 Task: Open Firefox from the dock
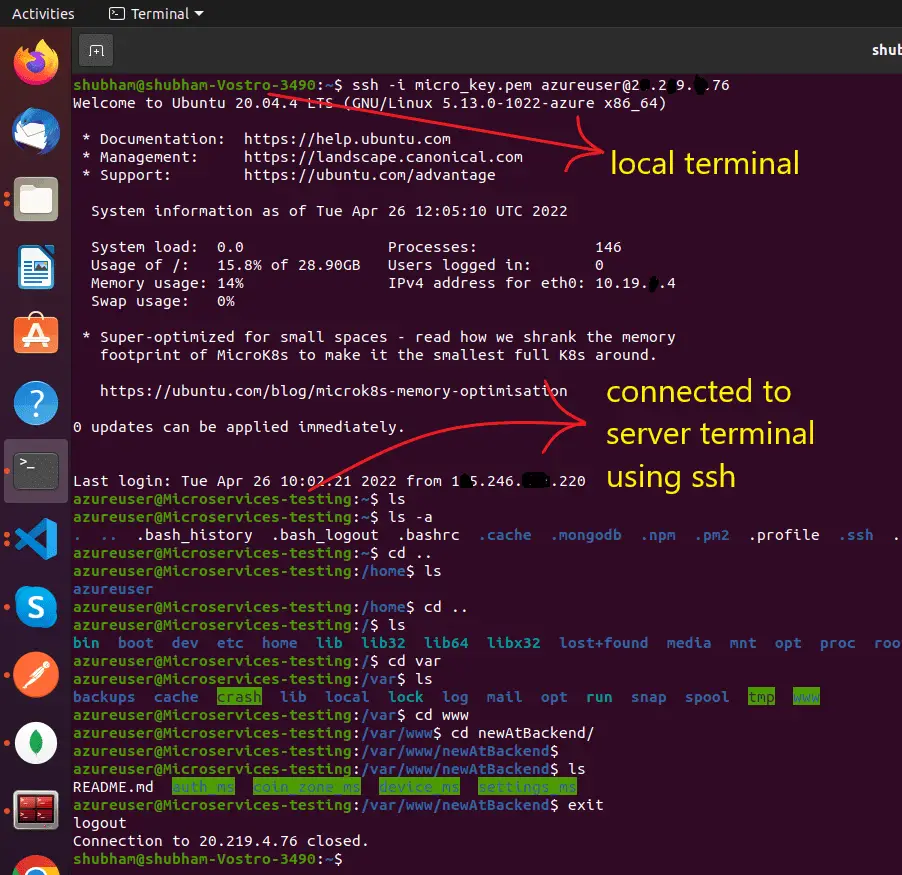pyautogui.click(x=36, y=63)
